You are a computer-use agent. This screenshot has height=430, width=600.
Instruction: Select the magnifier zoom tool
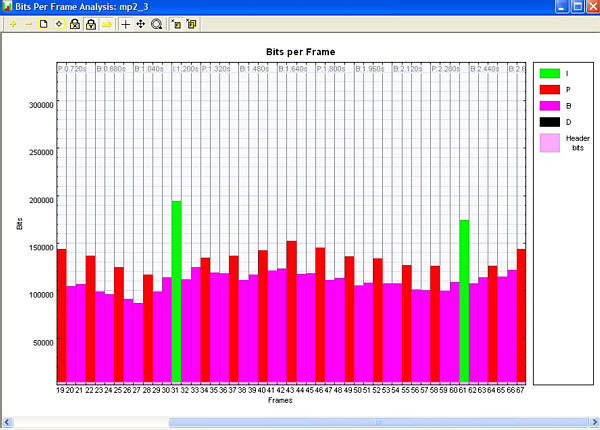[x=156, y=22]
